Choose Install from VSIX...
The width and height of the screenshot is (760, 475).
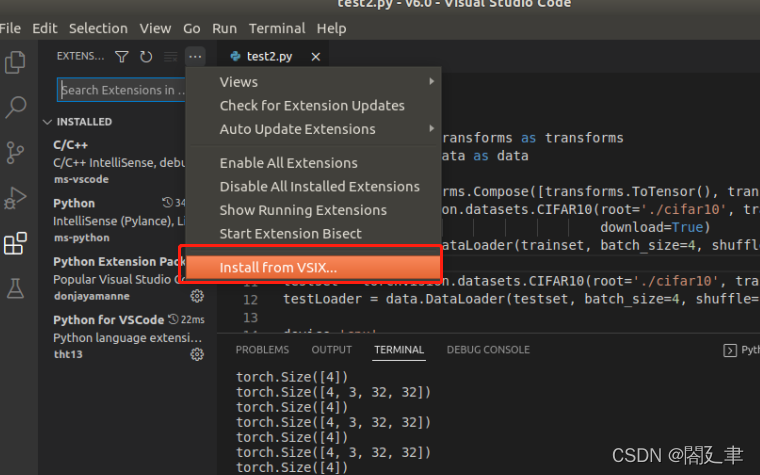(x=313, y=268)
